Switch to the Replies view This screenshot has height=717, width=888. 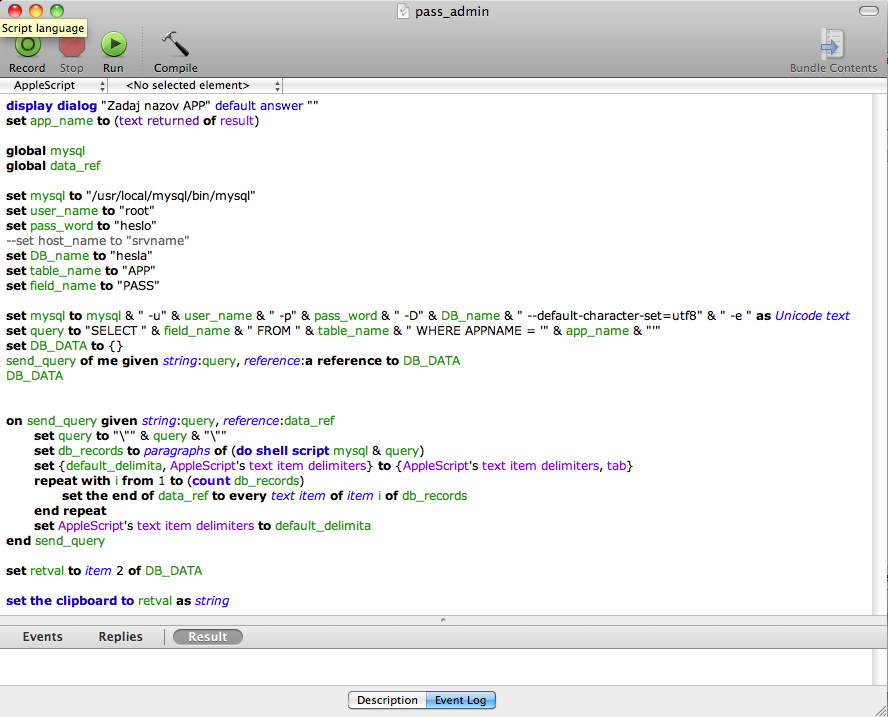(120, 637)
